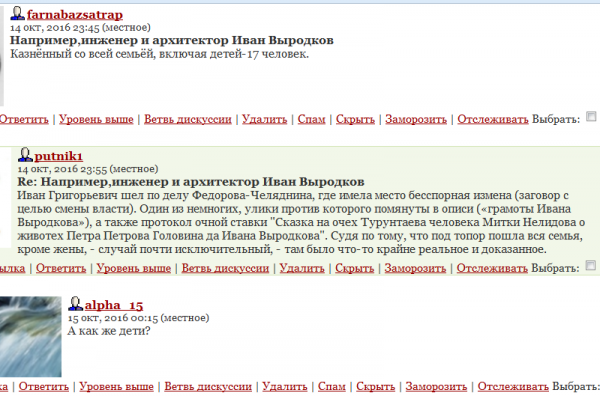This screenshot has height=396, width=600.
Task: Open alpha_15's waterfall avatar image
Action: [x=31, y=337]
